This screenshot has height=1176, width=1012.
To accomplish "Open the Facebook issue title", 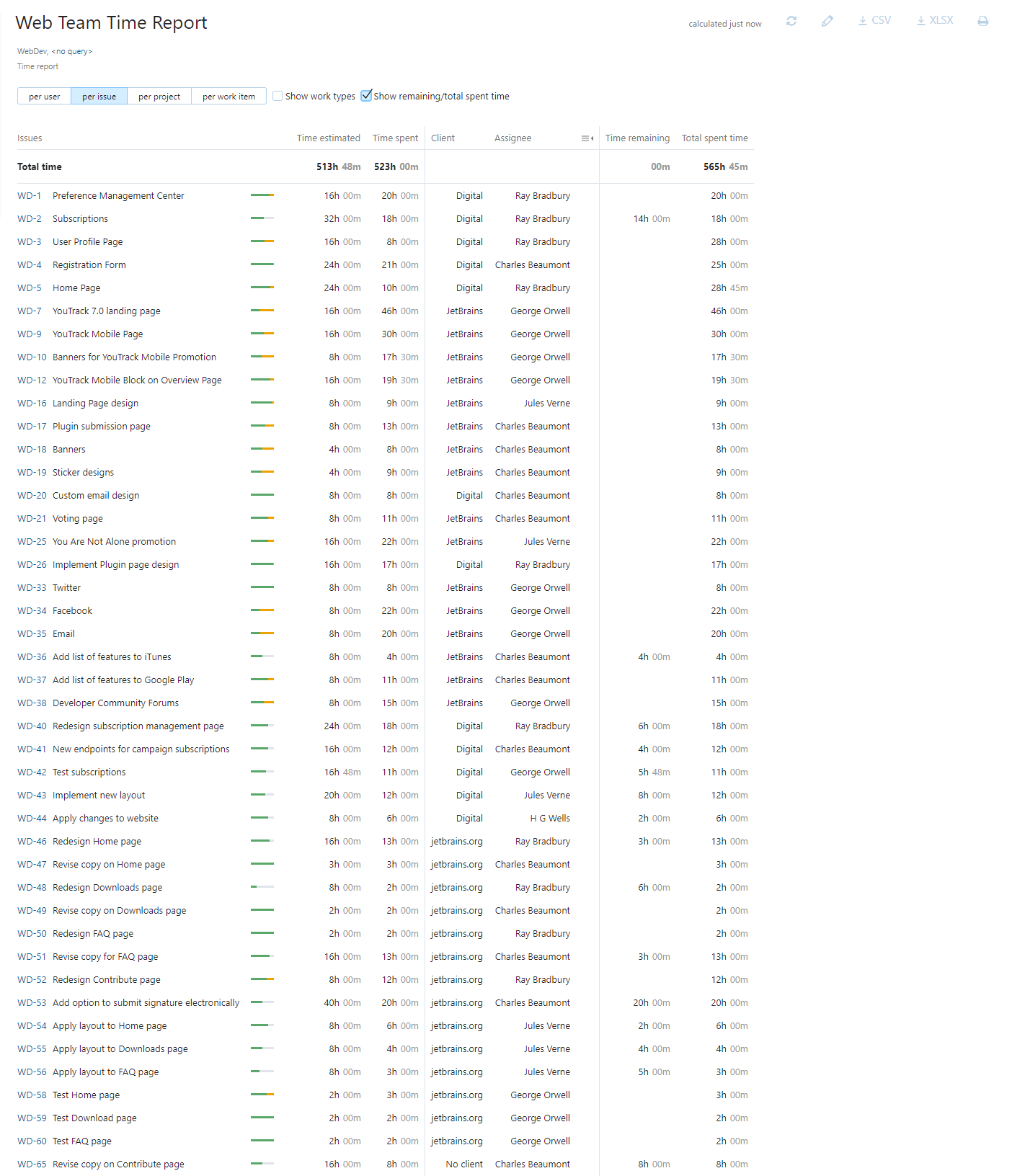I will pyautogui.click(x=72, y=611).
